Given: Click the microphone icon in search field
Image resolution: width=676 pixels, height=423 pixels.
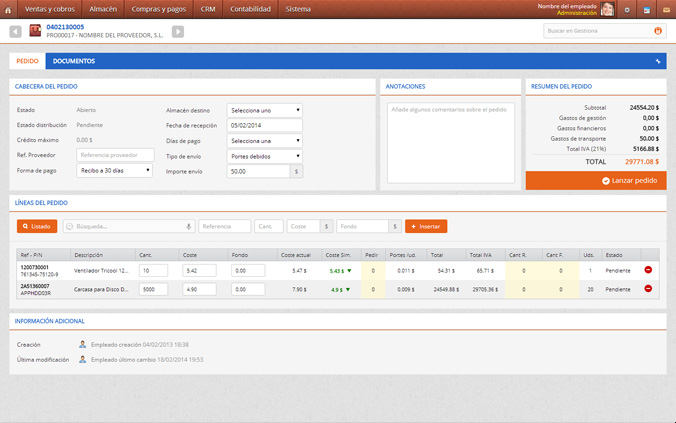Looking at the screenshot, I should 189,227.
